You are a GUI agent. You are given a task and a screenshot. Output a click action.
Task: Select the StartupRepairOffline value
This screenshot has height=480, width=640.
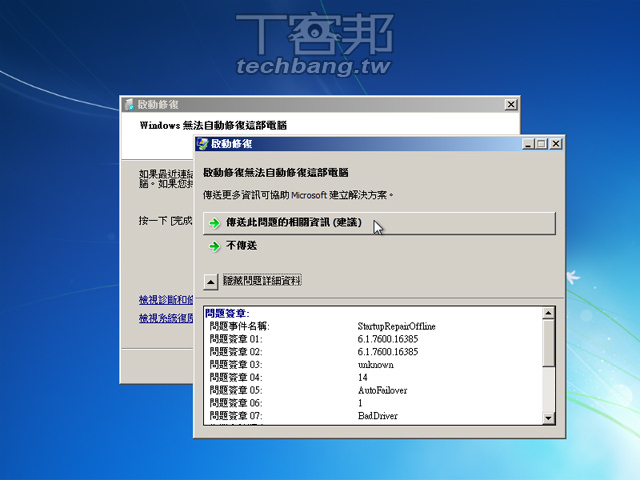pos(396,326)
